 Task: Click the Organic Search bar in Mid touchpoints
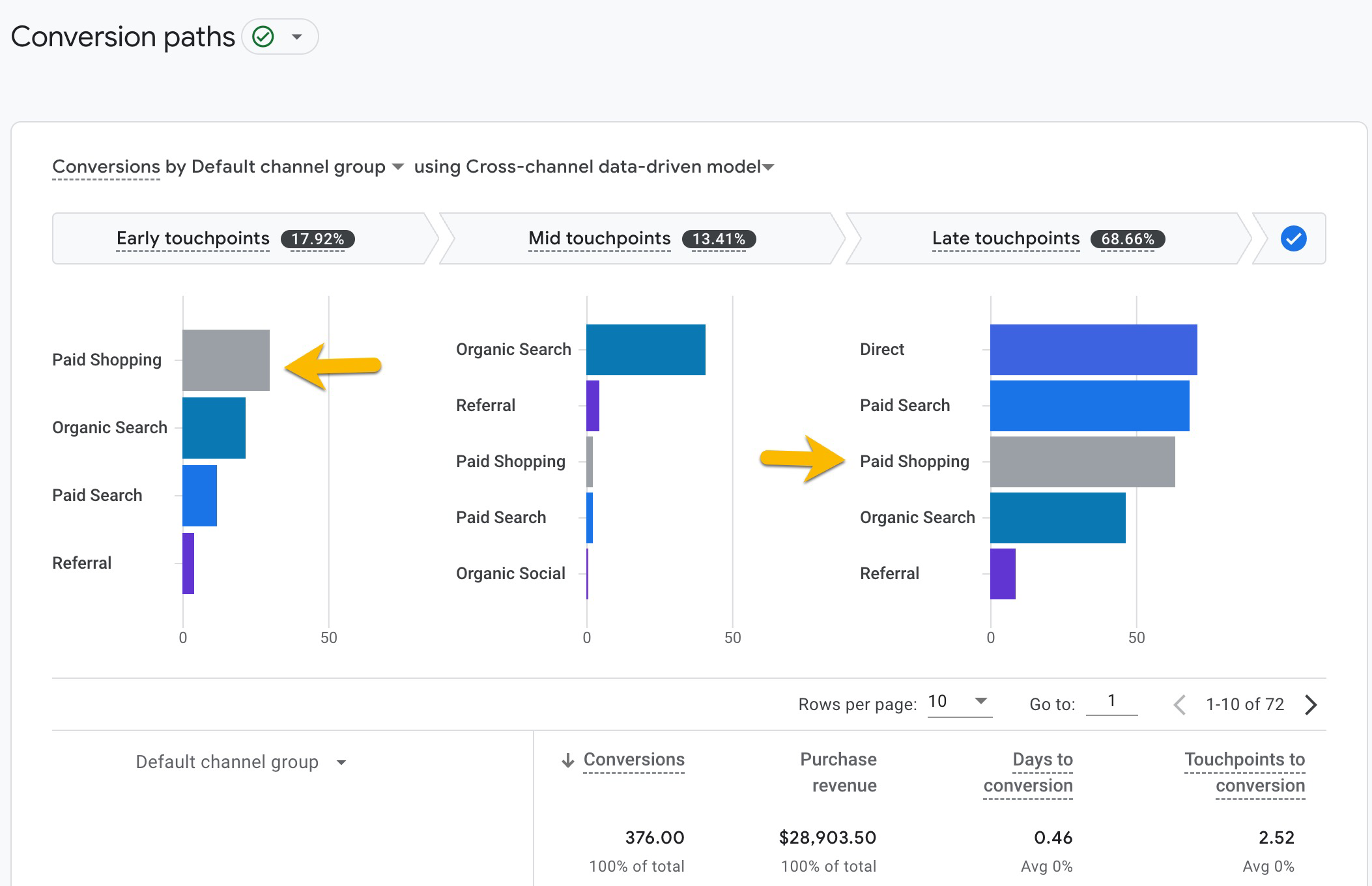(645, 349)
